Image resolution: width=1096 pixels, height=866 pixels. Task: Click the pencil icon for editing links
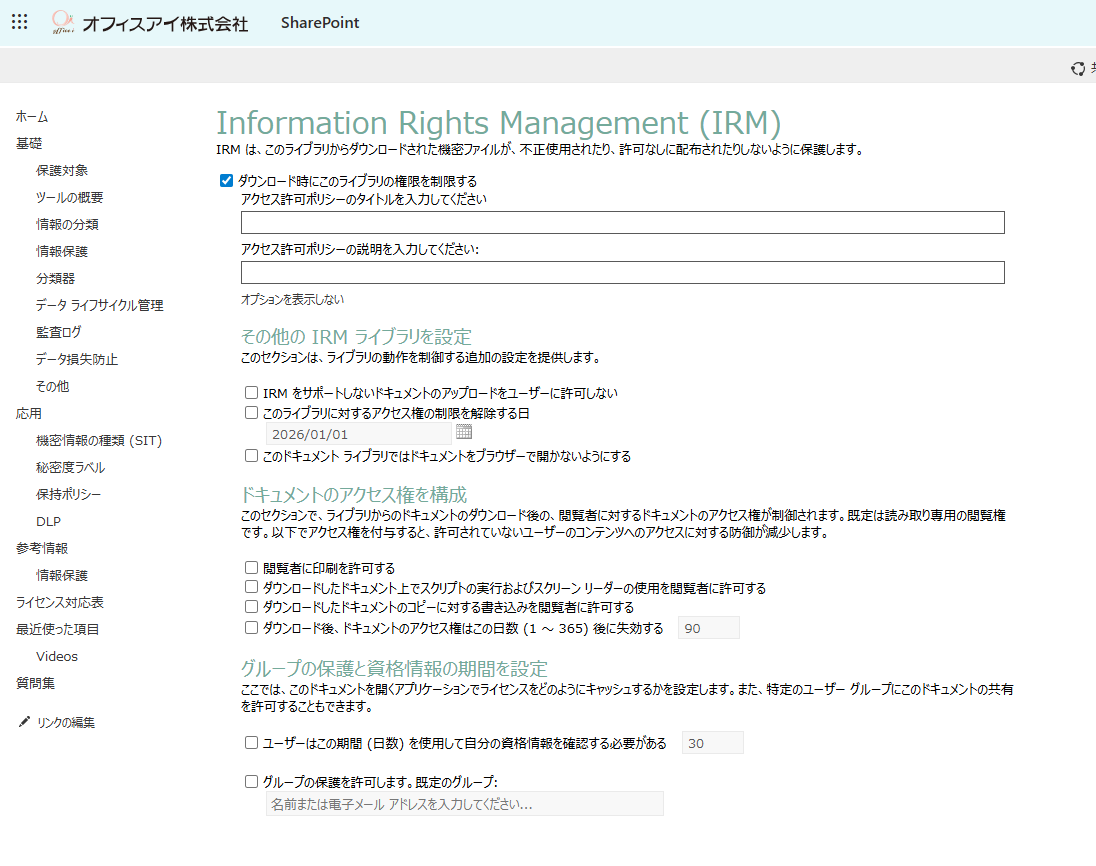pos(24,722)
